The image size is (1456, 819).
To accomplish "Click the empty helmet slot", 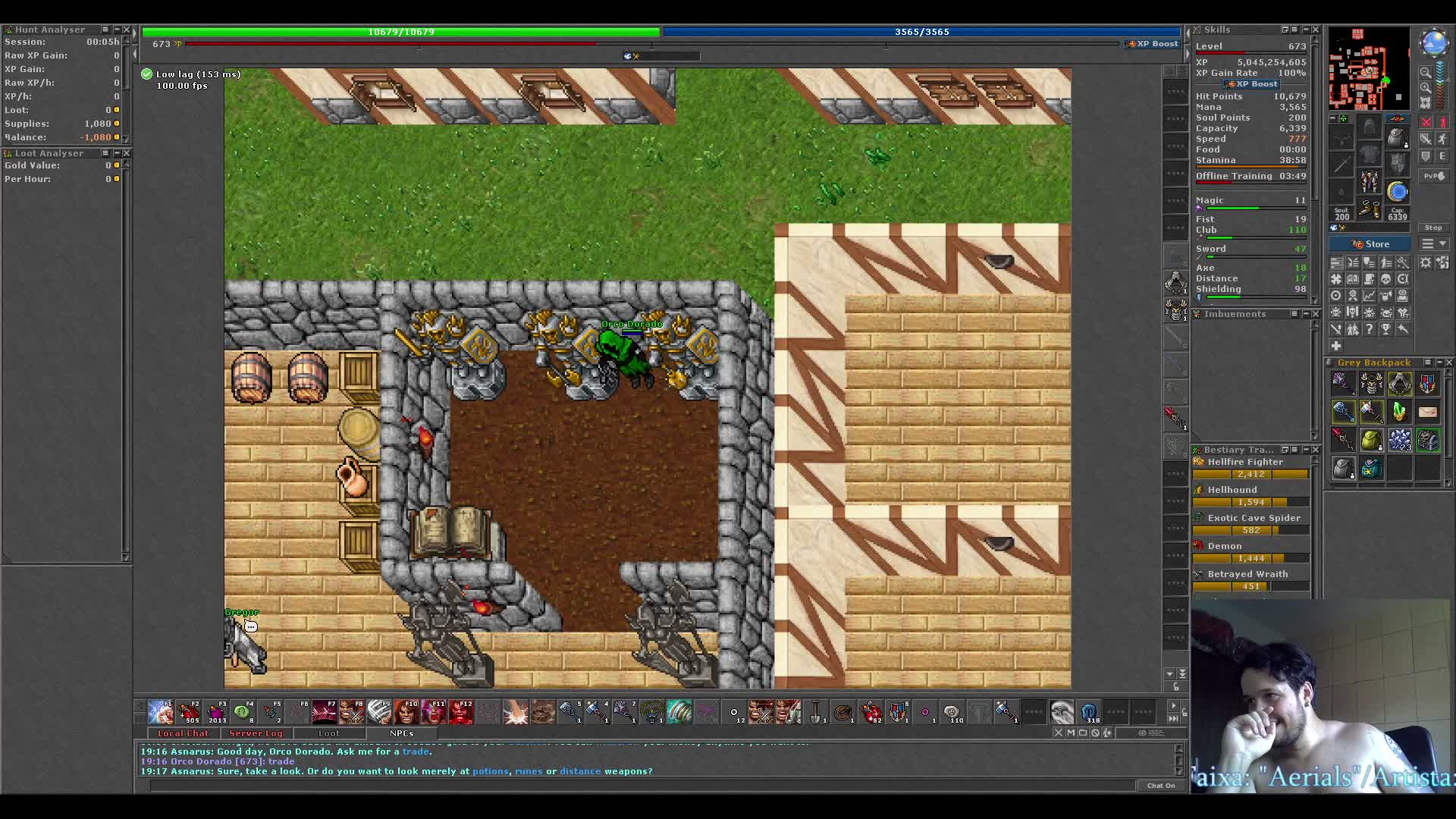I will (1370, 126).
